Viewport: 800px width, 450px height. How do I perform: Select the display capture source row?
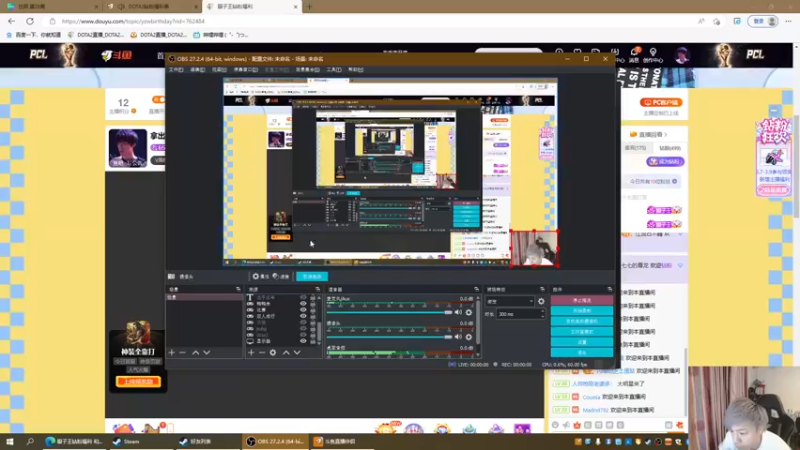click(282, 341)
